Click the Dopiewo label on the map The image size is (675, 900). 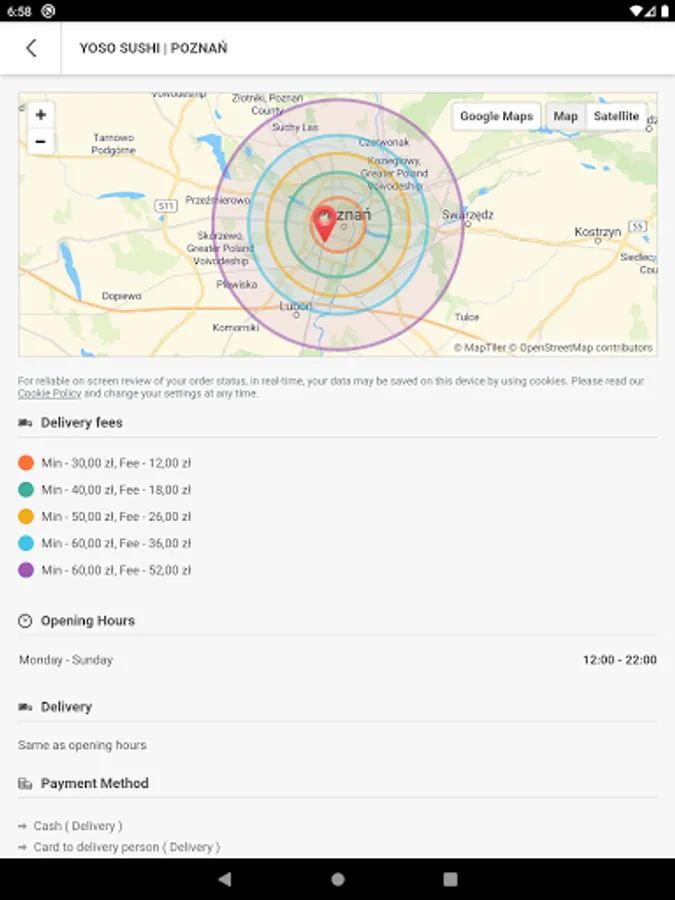122,296
